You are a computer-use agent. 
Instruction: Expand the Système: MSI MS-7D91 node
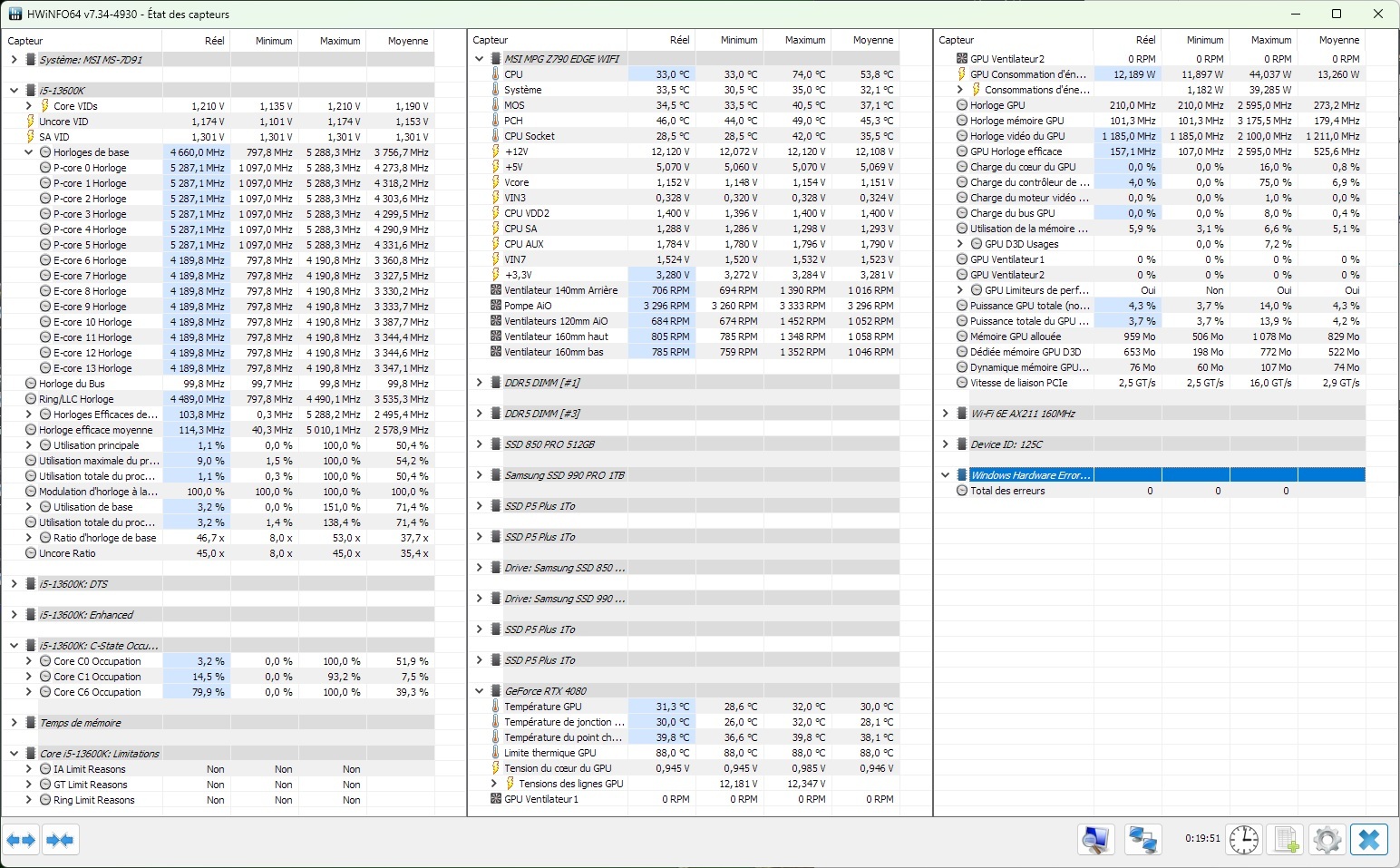tap(15, 60)
